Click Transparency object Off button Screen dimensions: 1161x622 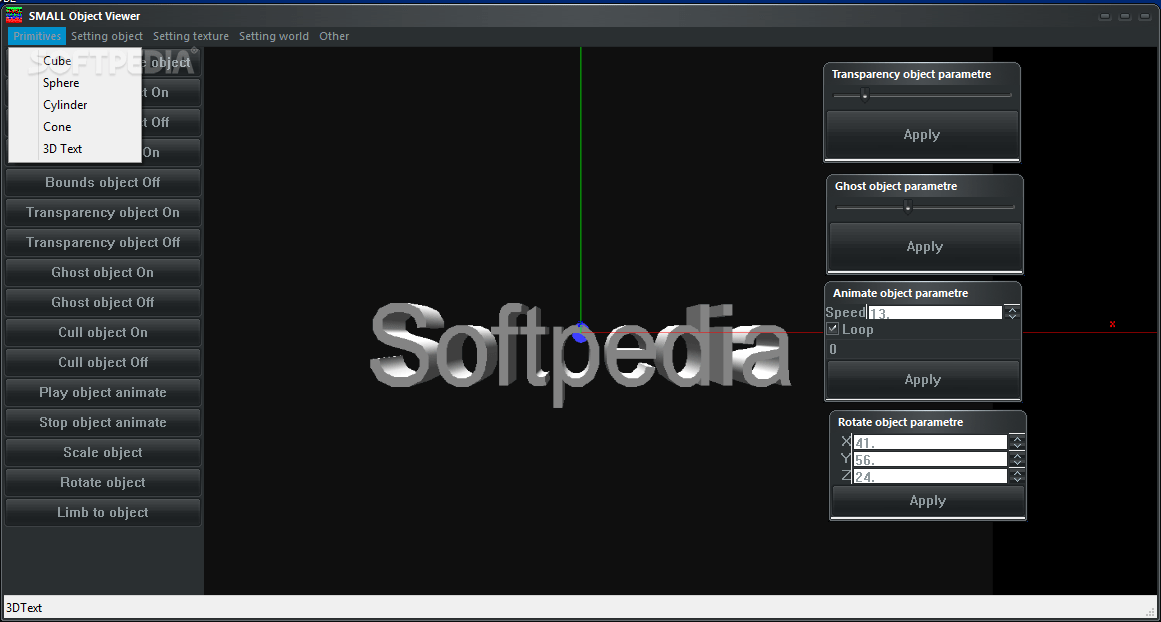pos(103,242)
